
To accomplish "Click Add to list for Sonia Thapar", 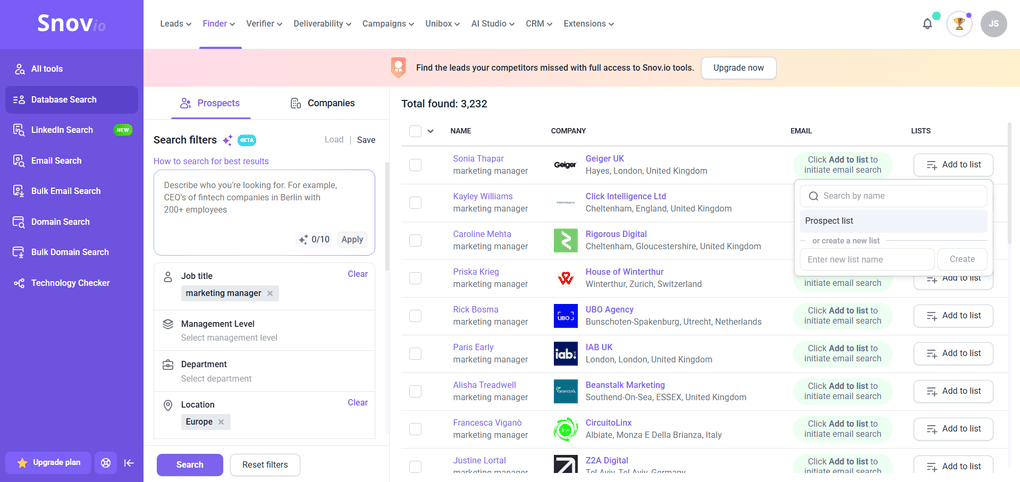I will [x=953, y=165].
